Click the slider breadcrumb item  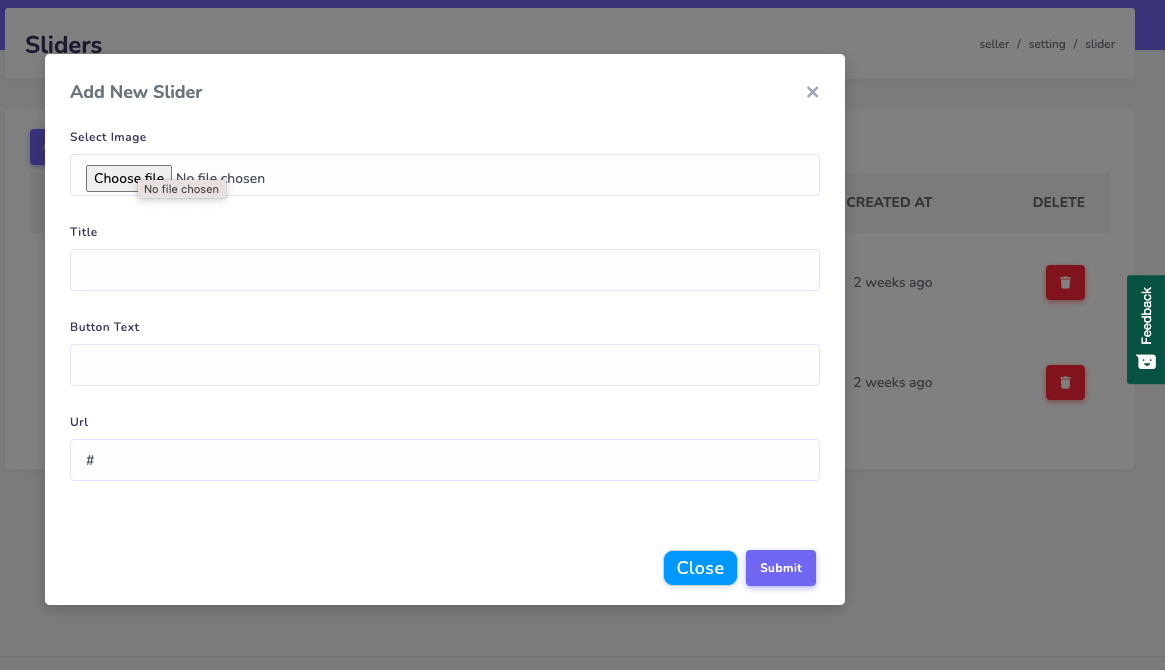click(x=1100, y=44)
